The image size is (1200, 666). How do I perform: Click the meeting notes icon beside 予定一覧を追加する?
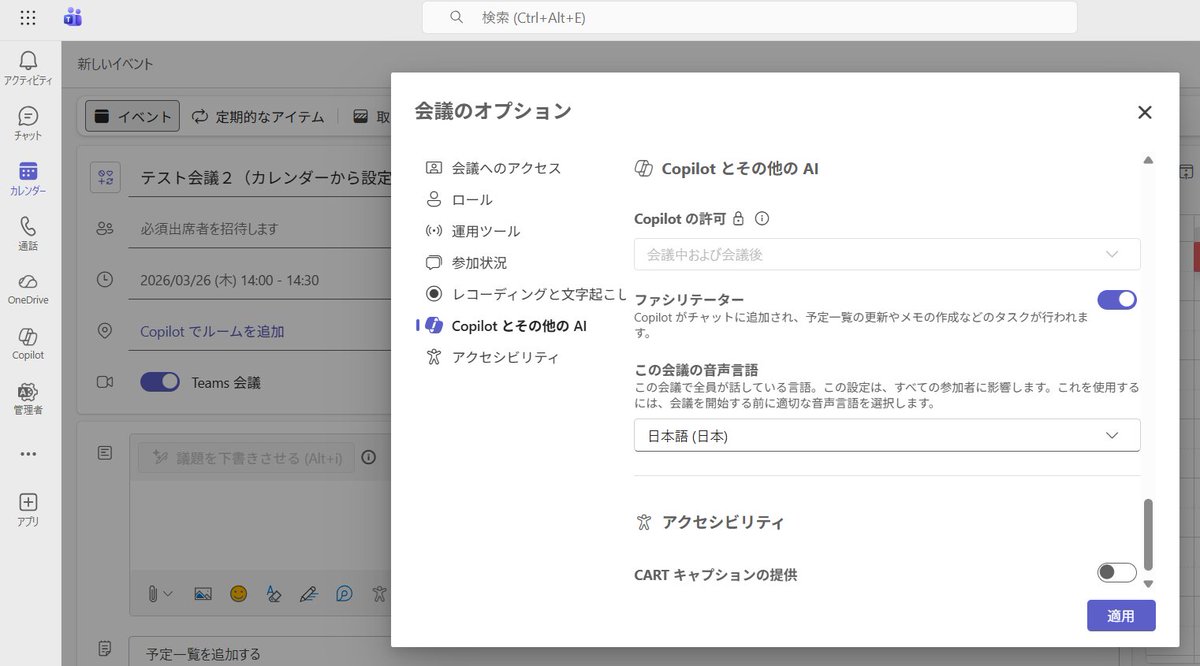pos(105,649)
